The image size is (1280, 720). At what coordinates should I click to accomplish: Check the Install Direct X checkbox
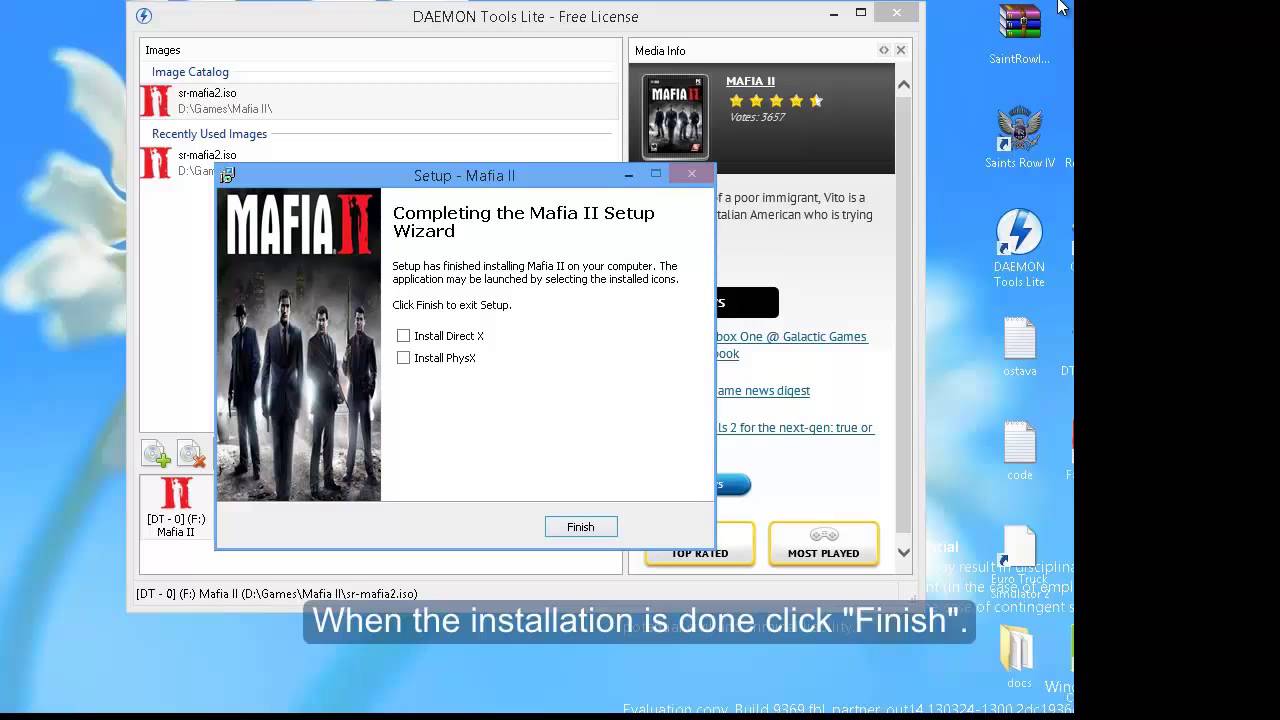coord(403,336)
